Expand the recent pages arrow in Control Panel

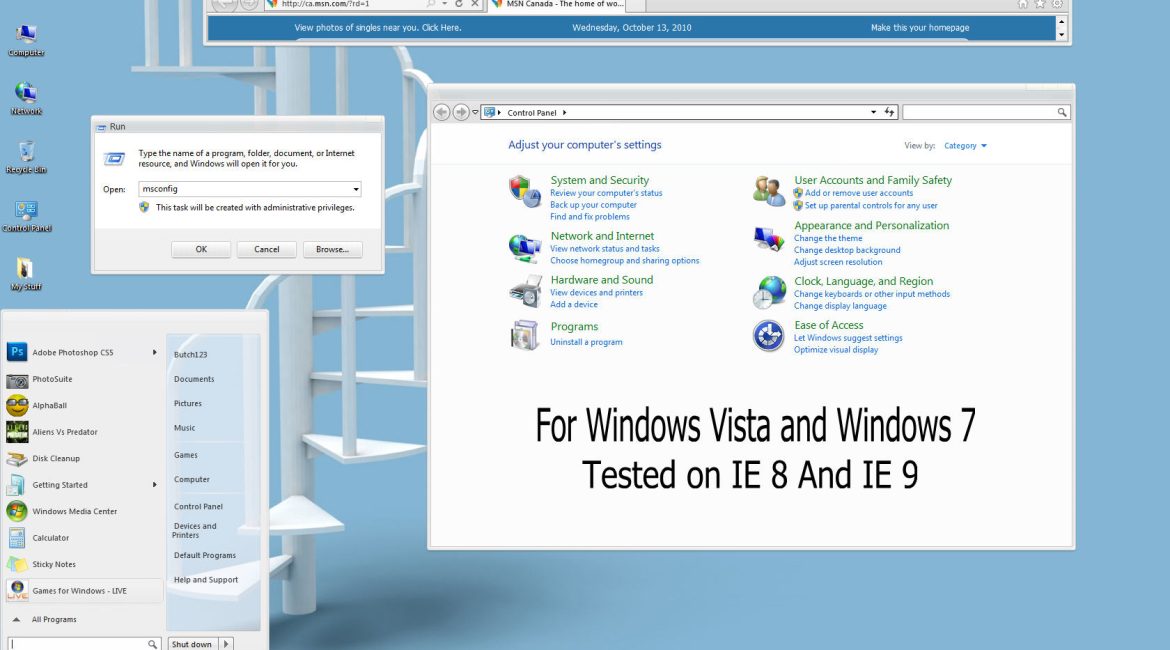pos(475,112)
